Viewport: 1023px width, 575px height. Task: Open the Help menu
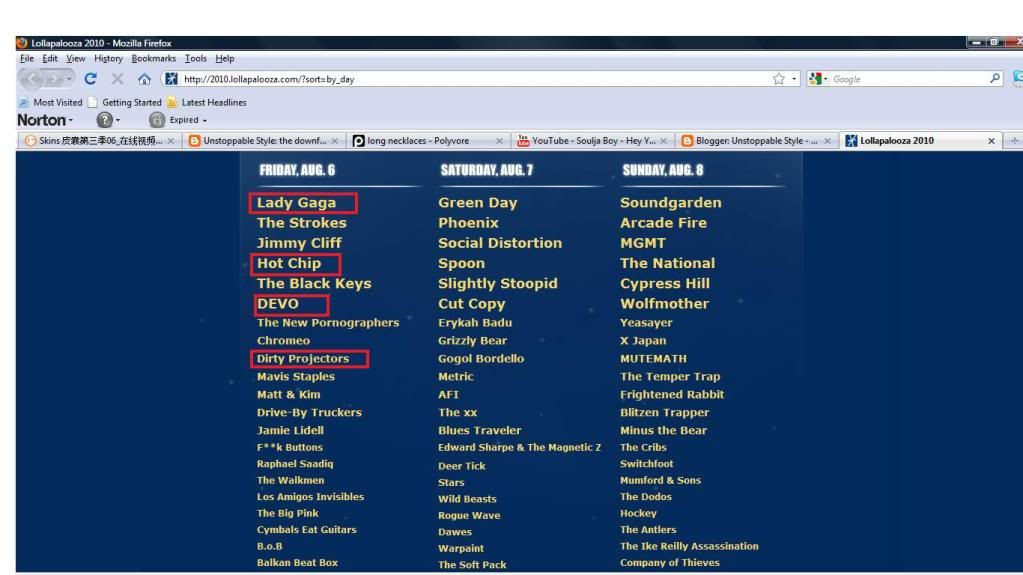point(224,59)
